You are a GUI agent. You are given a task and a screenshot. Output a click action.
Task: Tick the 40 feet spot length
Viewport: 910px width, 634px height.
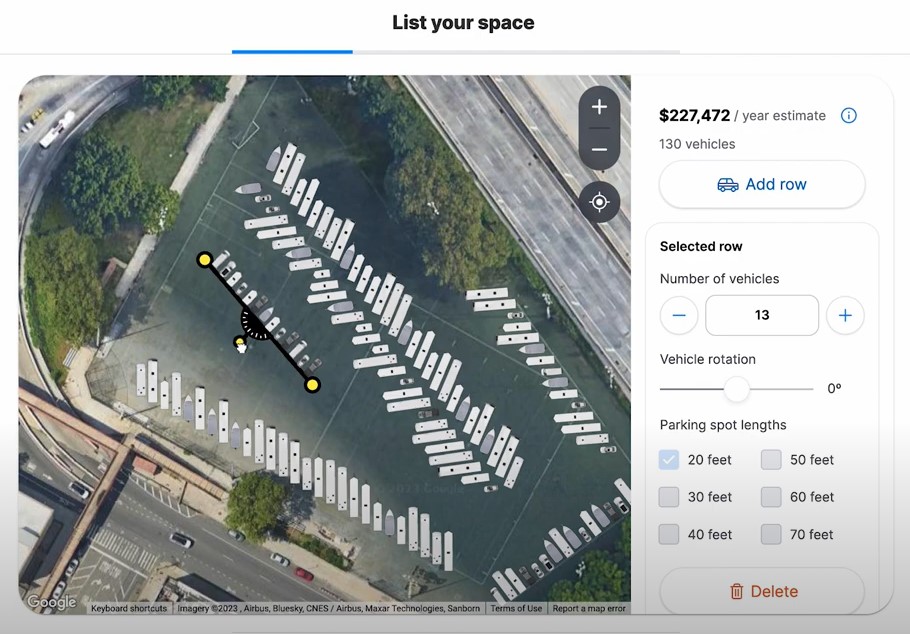tap(669, 534)
